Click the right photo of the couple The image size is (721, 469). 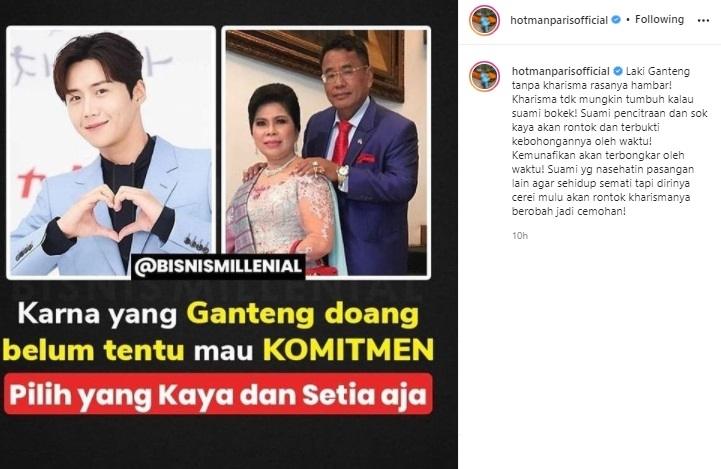pos(326,152)
